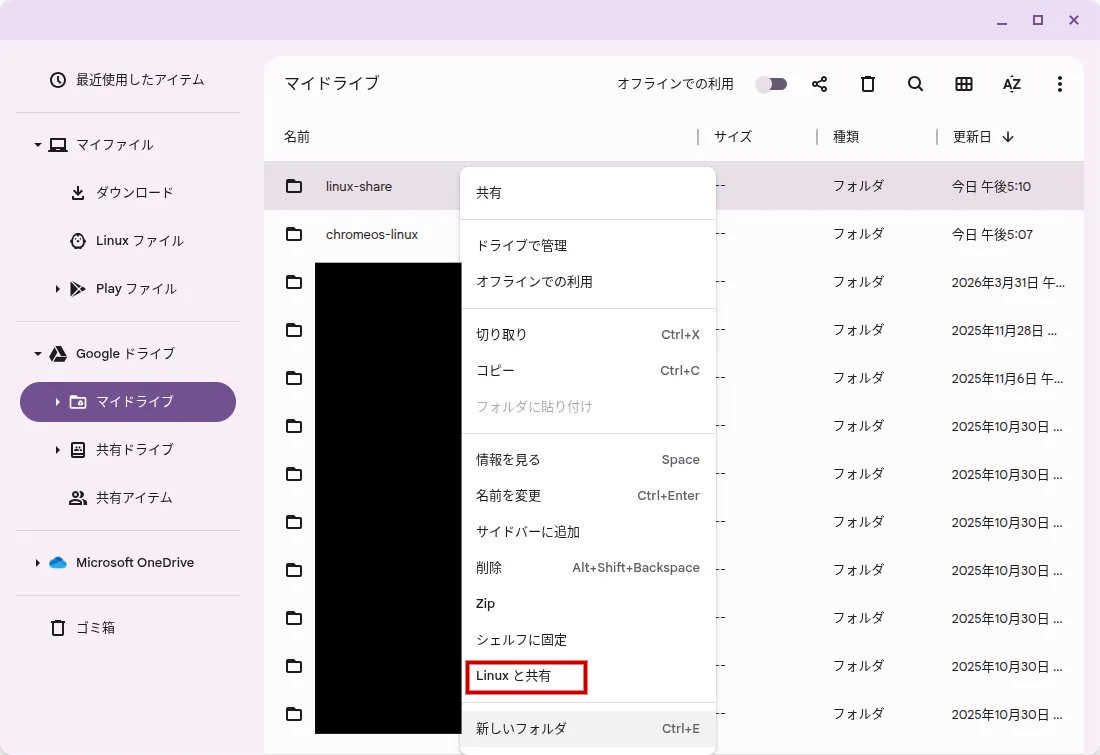This screenshot has height=755, width=1100.
Task: Collapse the Google Drive tree section
Action: click(x=38, y=354)
